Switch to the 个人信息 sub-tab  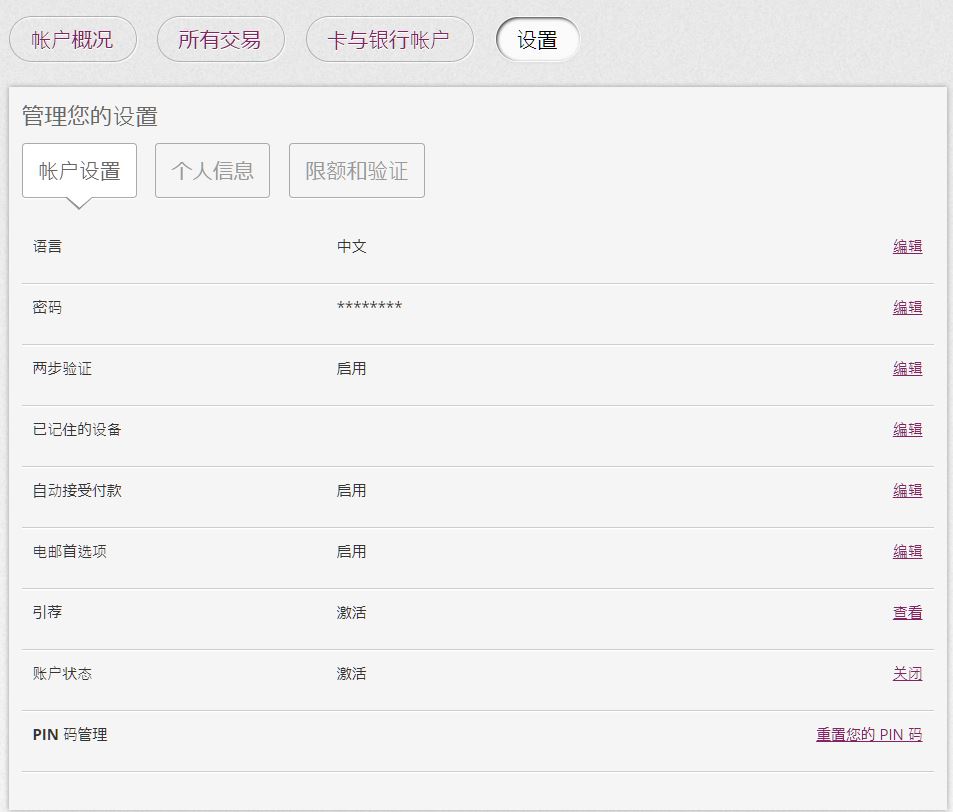coord(212,171)
